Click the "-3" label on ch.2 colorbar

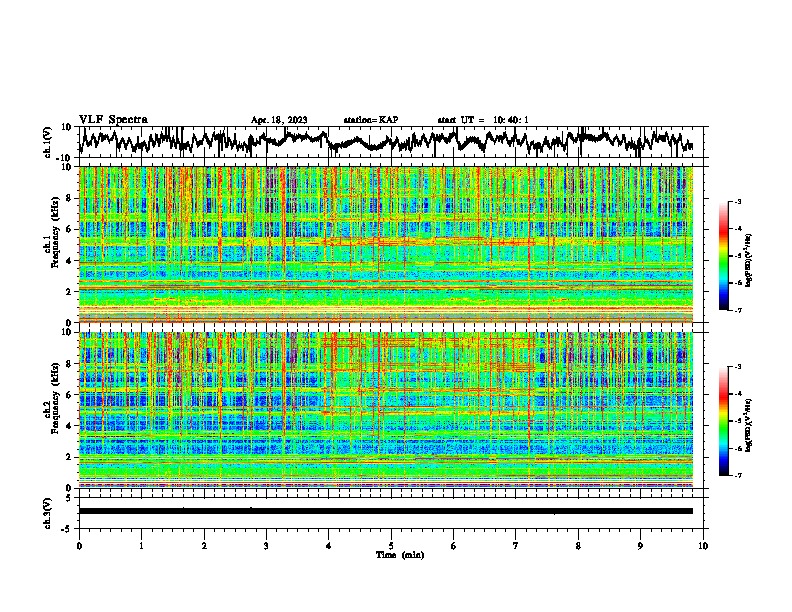pos(738,367)
